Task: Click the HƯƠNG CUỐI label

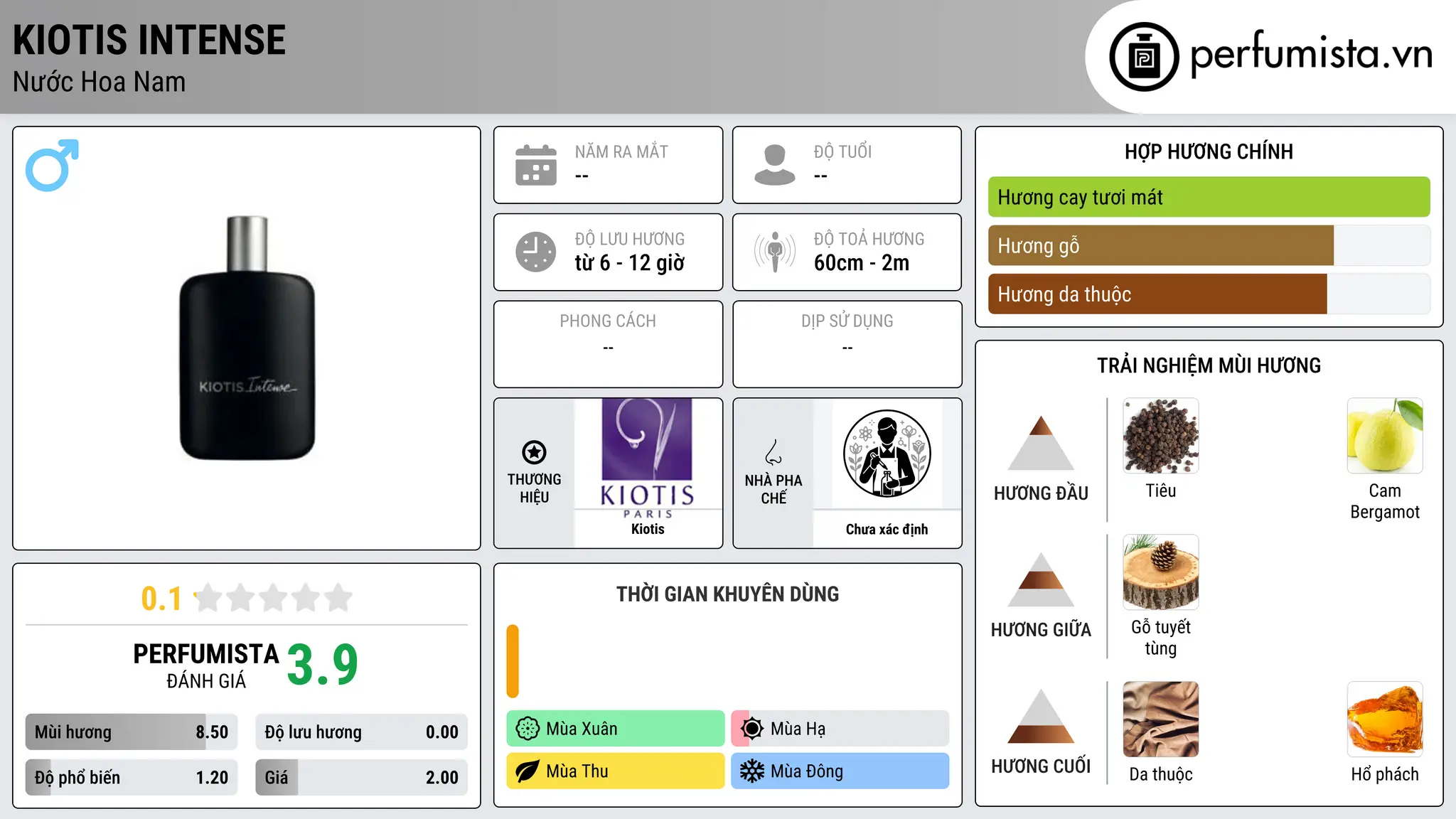Action: click(x=1041, y=766)
